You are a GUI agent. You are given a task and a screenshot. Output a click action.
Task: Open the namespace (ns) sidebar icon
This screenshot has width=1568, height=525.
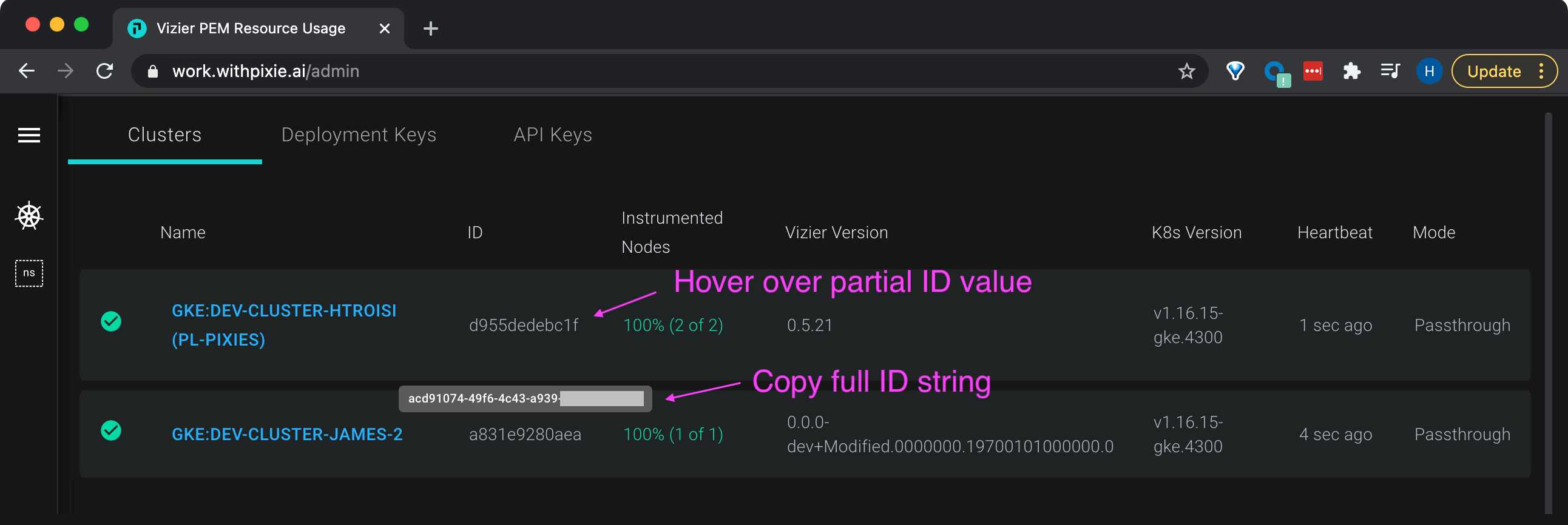coord(29,273)
